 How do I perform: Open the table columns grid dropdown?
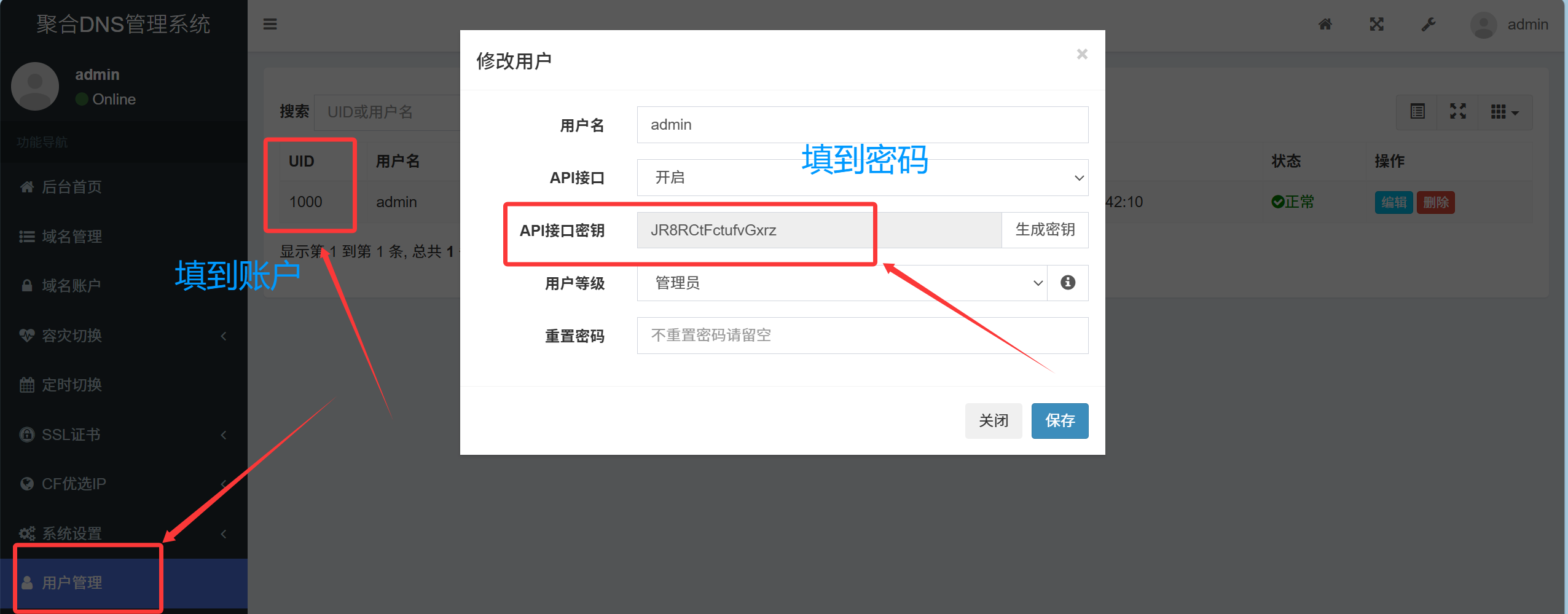click(1504, 112)
